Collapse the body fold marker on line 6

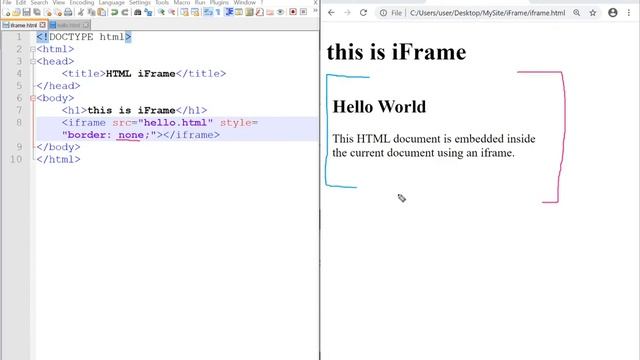coord(33,98)
